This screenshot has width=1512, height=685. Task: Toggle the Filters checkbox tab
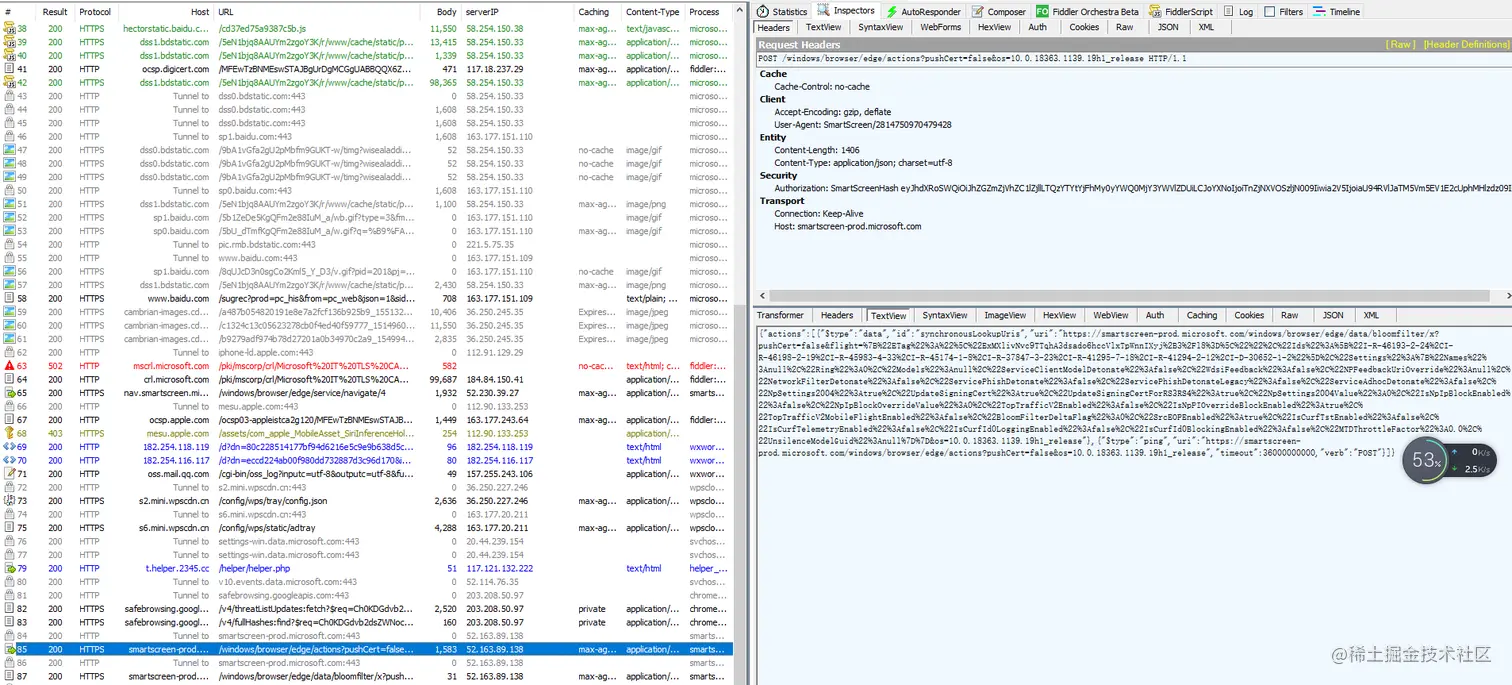coord(1283,11)
